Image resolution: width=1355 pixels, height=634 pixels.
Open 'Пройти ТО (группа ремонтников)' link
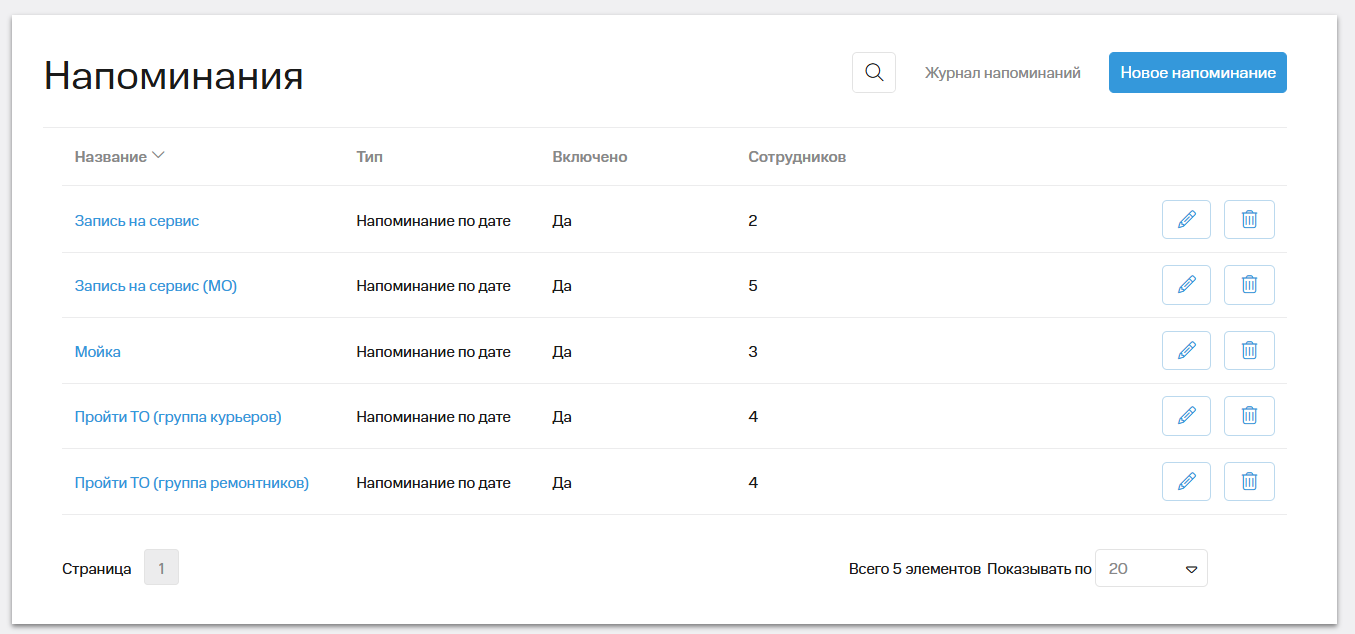click(192, 483)
